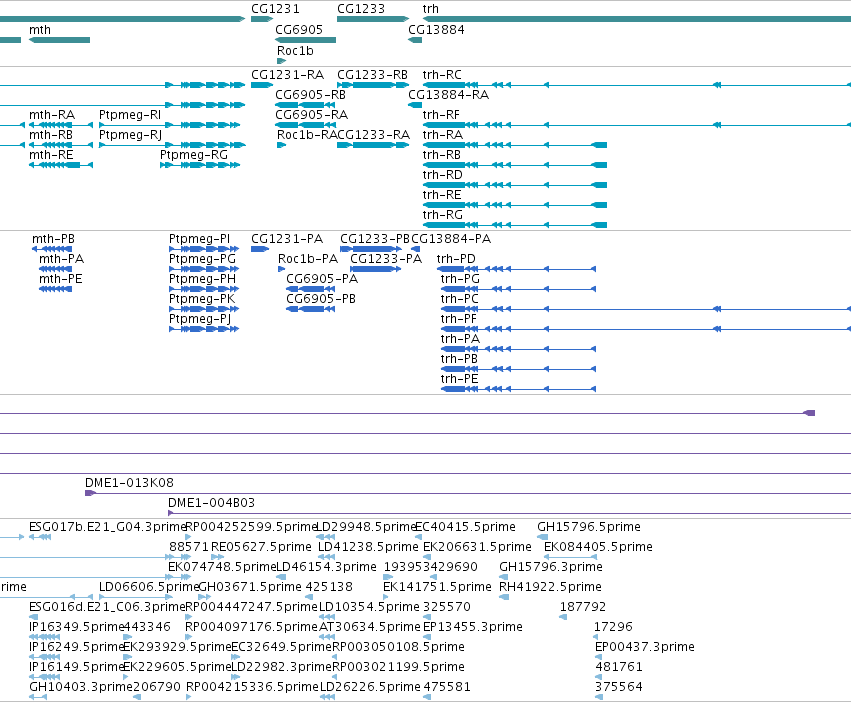
Task: Select protein Roc1b-PA
Action: (281, 269)
